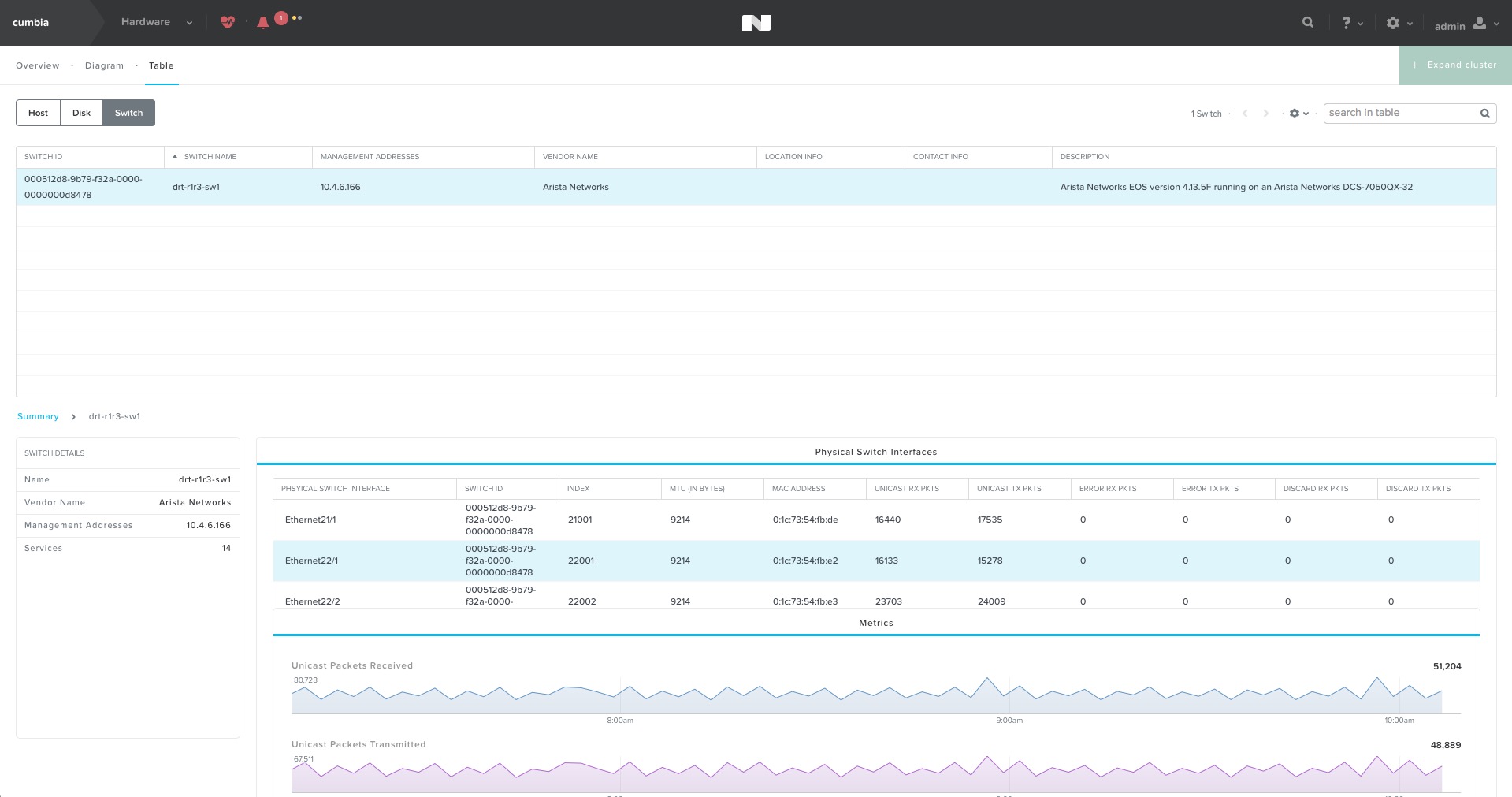Click the Summary breadcrumb link
The image size is (1512, 797).
click(38, 416)
